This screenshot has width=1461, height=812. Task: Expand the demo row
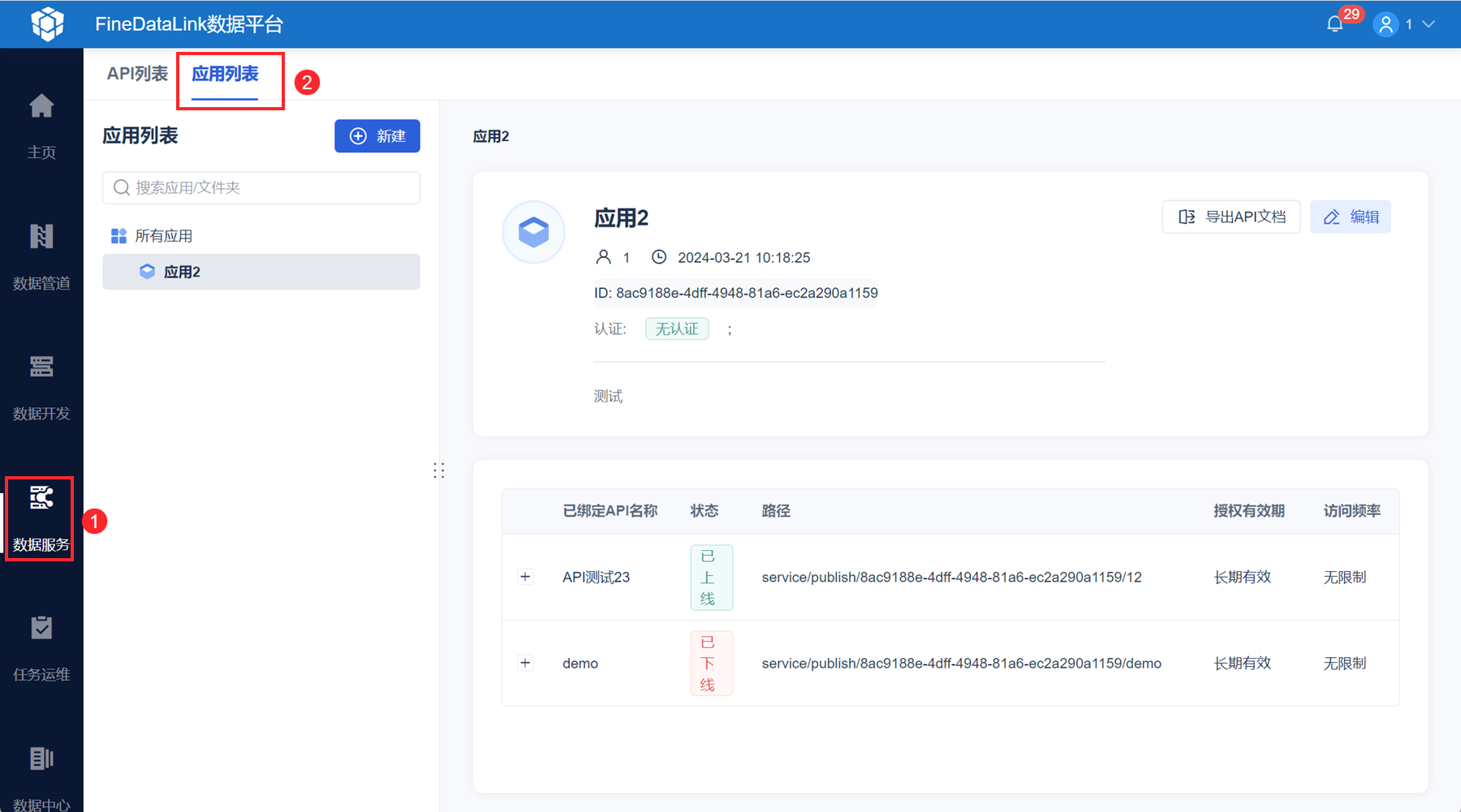pyautogui.click(x=525, y=663)
